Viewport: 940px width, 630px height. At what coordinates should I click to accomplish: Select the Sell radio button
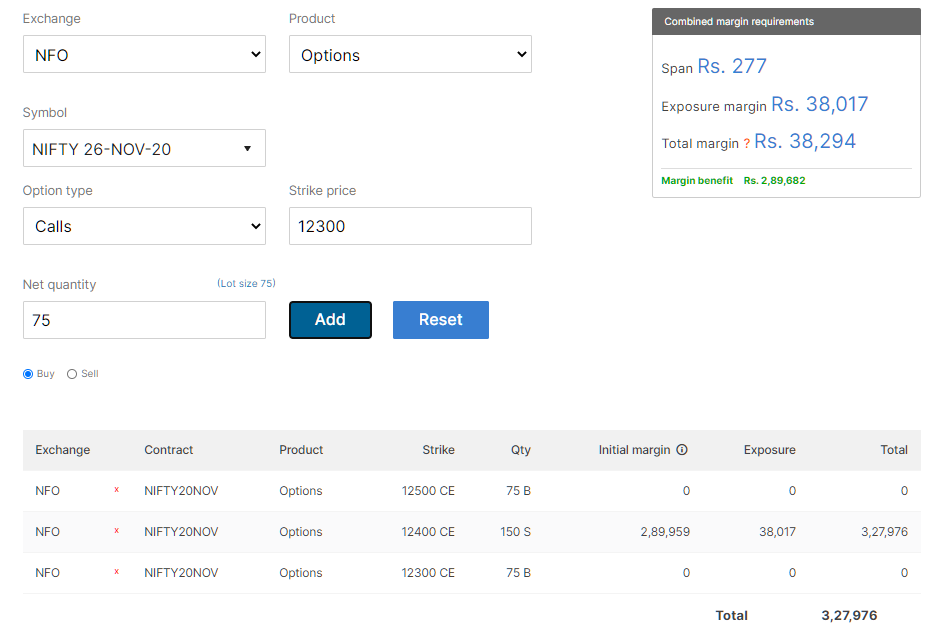72,374
